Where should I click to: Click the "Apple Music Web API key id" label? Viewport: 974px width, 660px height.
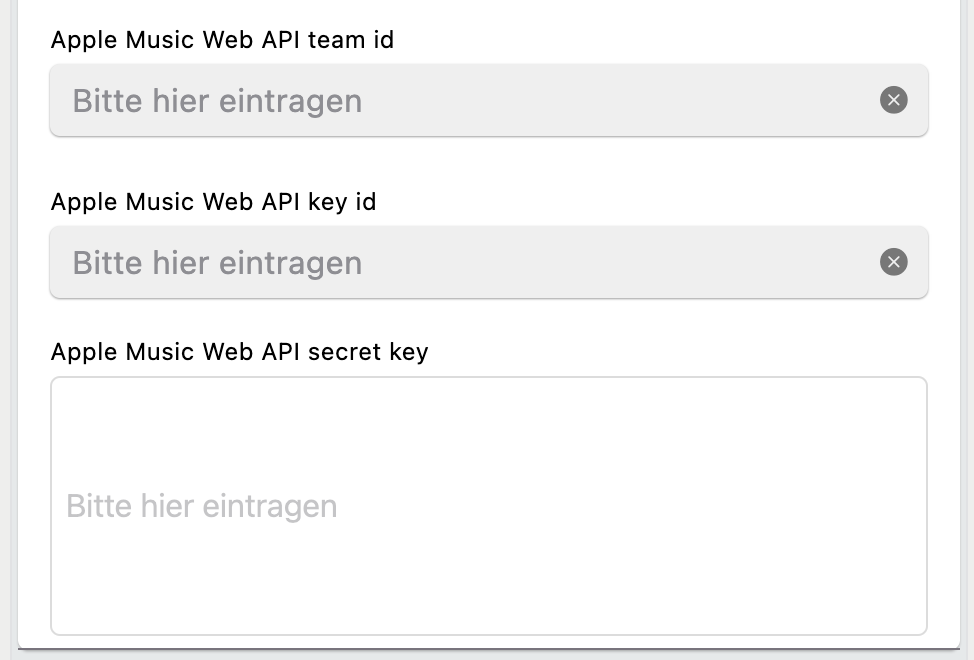click(x=213, y=202)
